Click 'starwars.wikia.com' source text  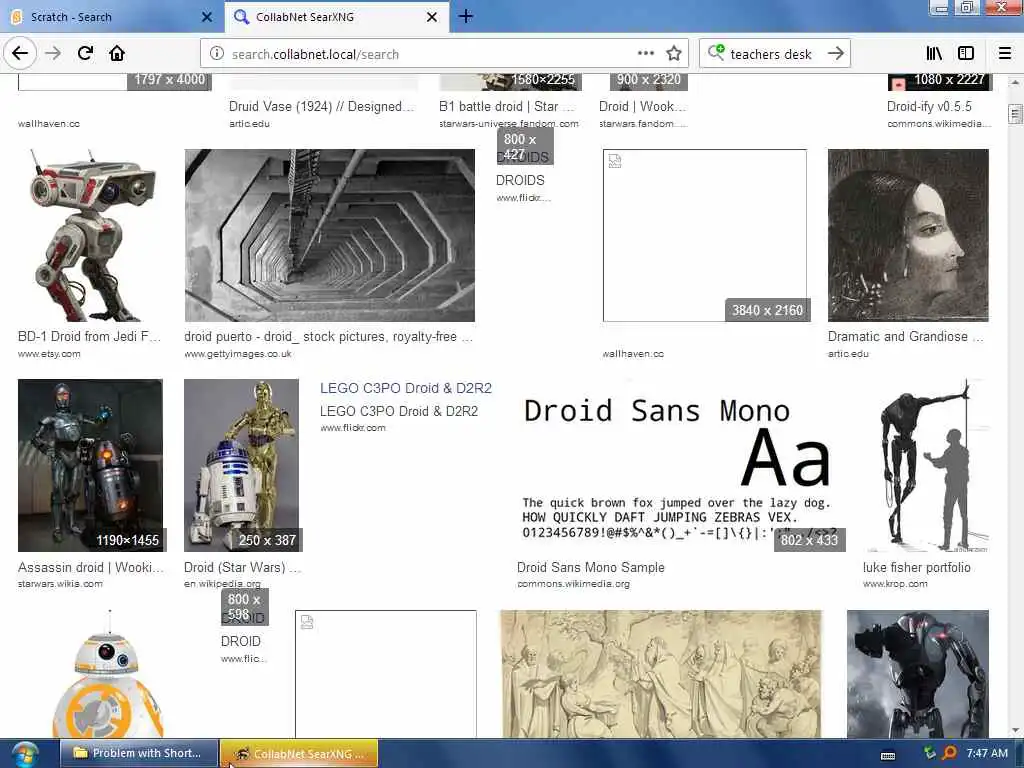click(60, 584)
